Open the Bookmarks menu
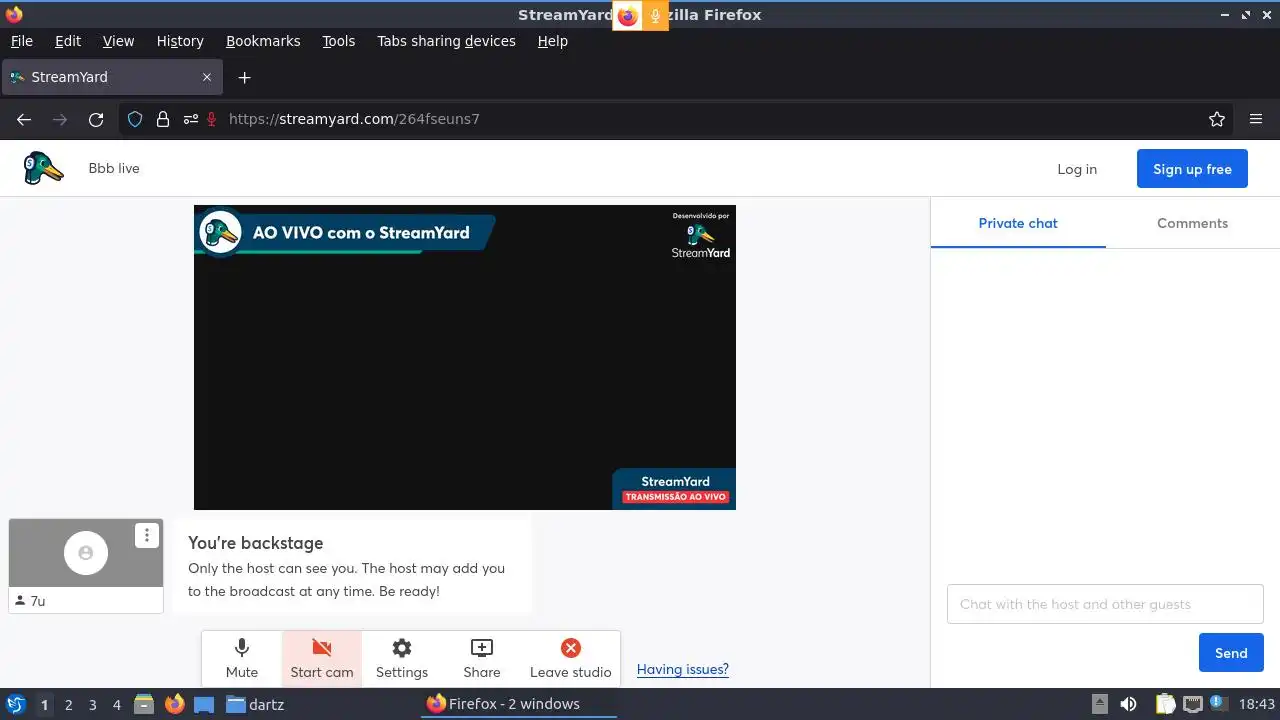The image size is (1280, 720). [x=263, y=41]
